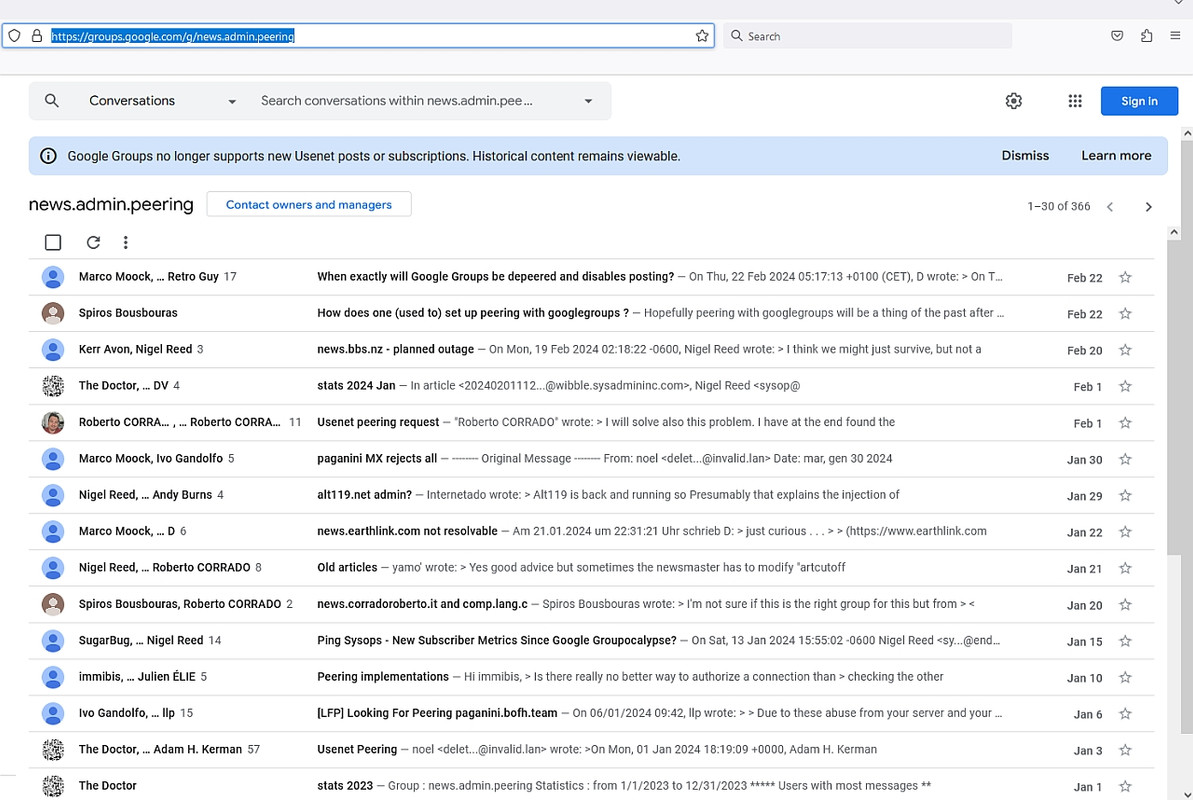Open Firefox hamburger application menu
This screenshot has width=1193, height=800.
point(1175,36)
